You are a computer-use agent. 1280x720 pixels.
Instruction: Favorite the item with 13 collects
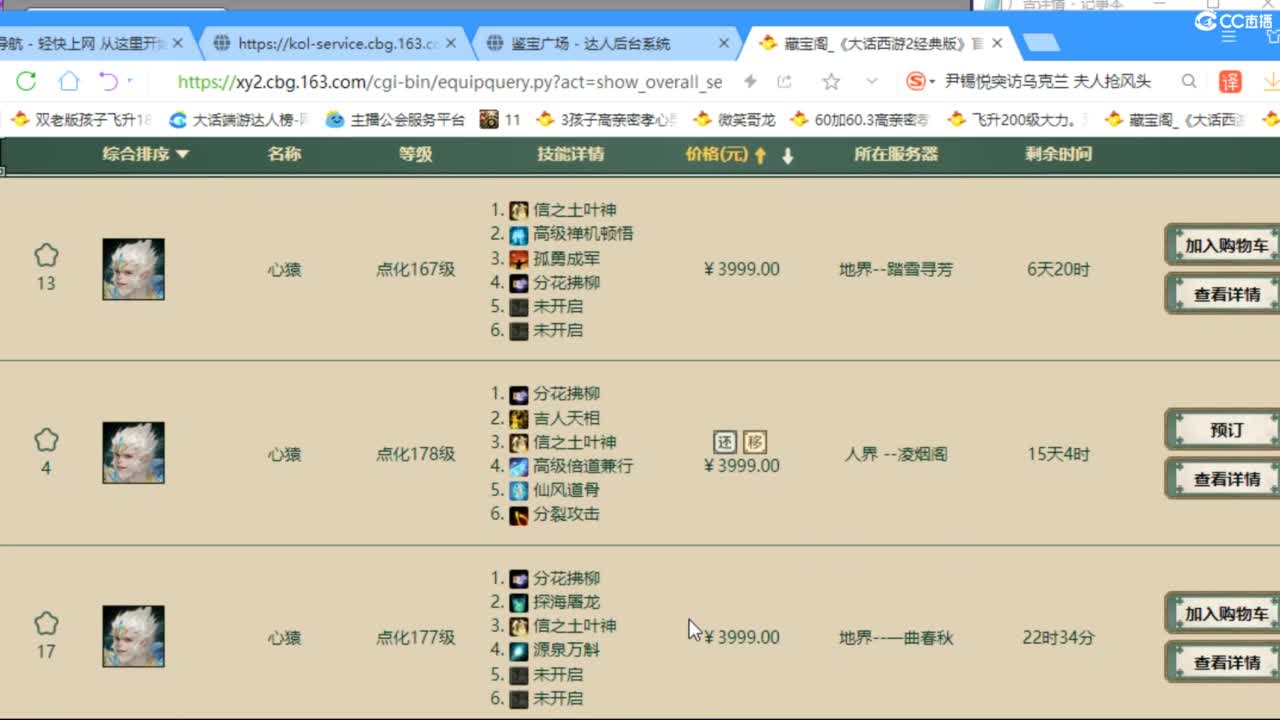point(46,256)
